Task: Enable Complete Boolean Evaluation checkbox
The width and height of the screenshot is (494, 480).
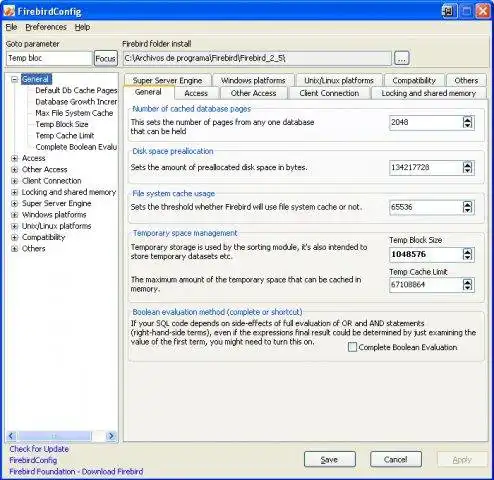Action: (352, 347)
